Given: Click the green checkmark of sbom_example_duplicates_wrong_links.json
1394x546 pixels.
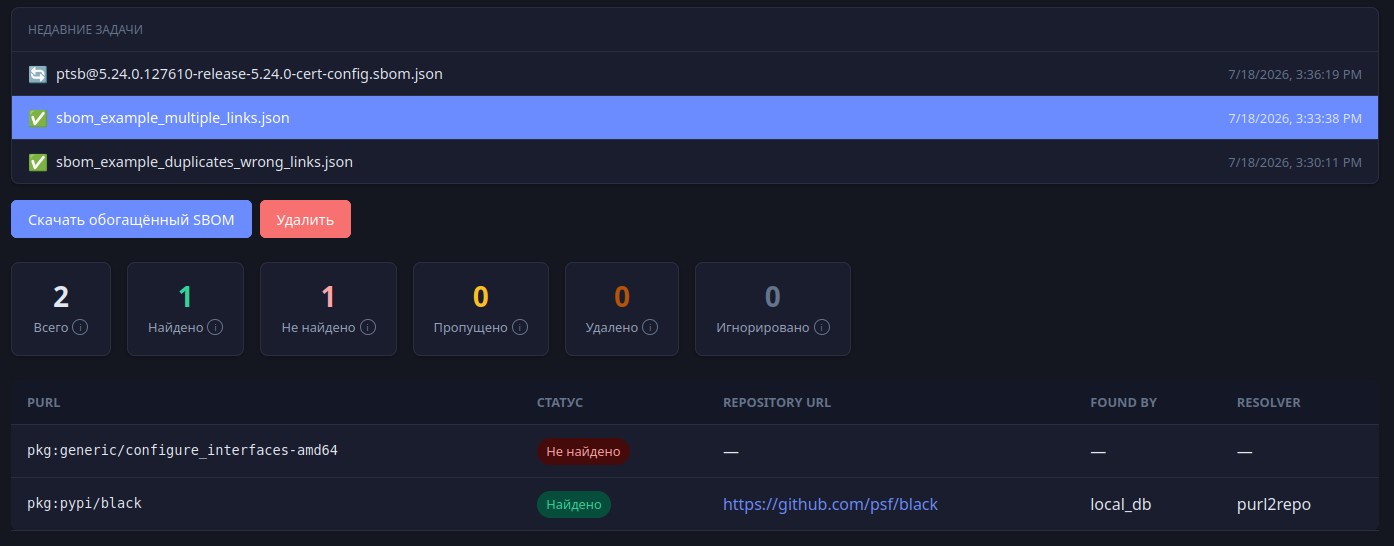Looking at the screenshot, I should (x=37, y=162).
